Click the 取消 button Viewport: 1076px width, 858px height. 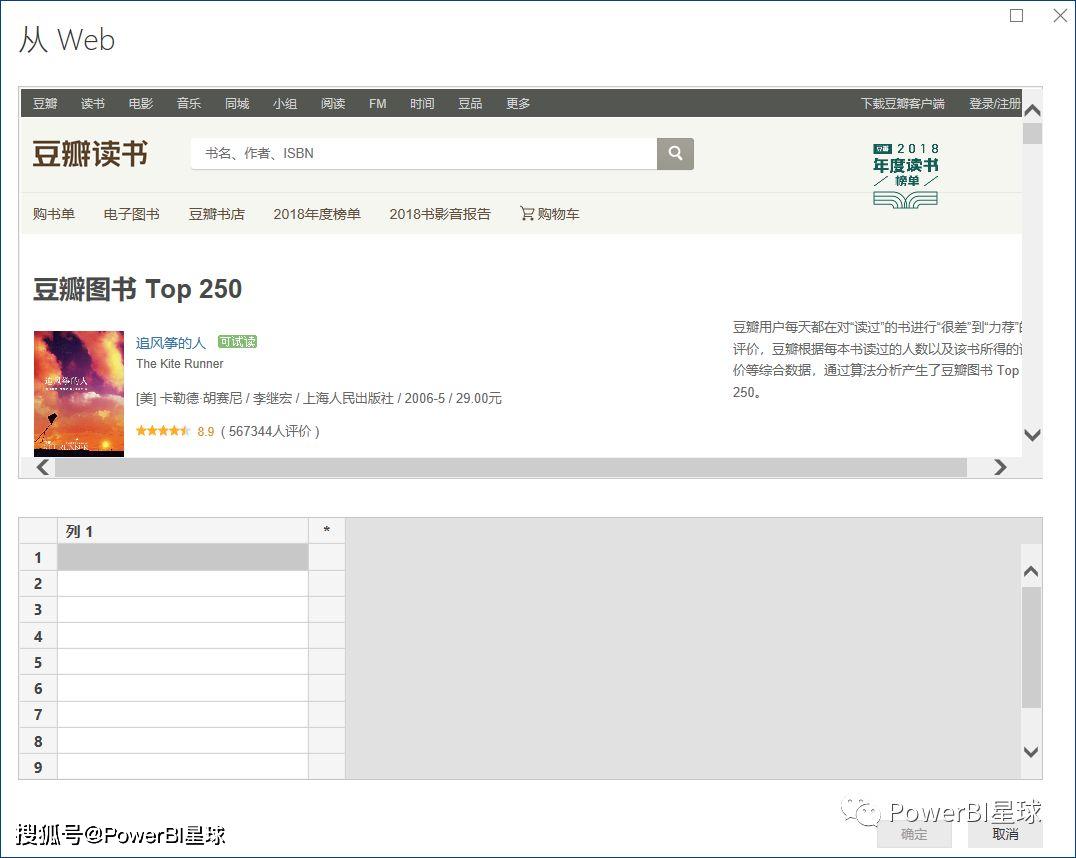pos(1005,834)
